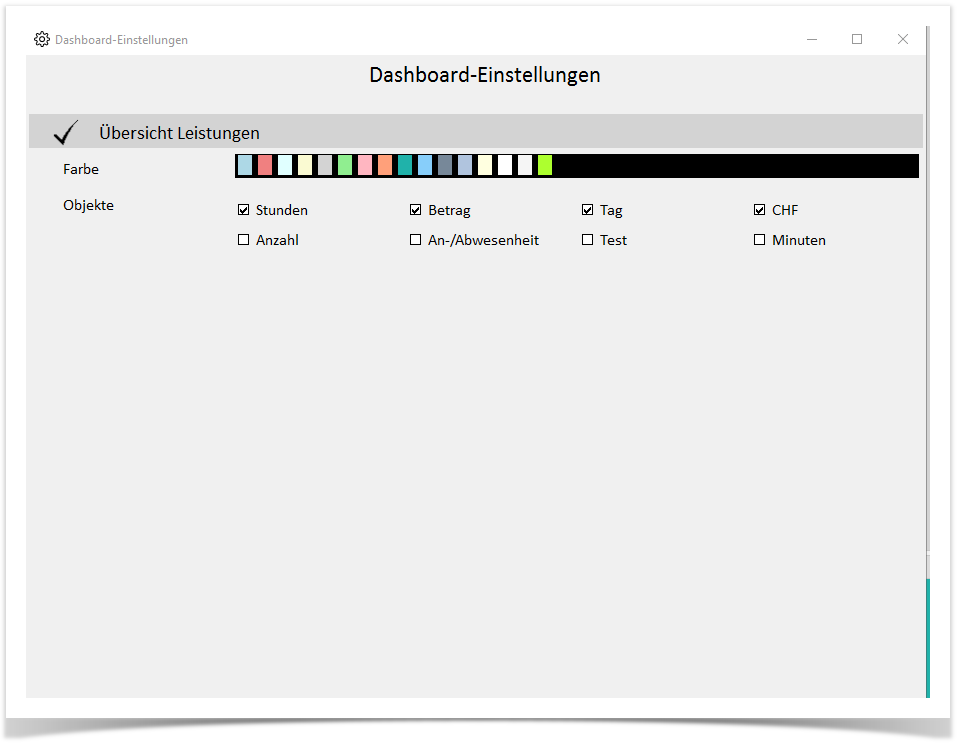Click the large Dashboard-Einstellungen heading

[x=484, y=75]
